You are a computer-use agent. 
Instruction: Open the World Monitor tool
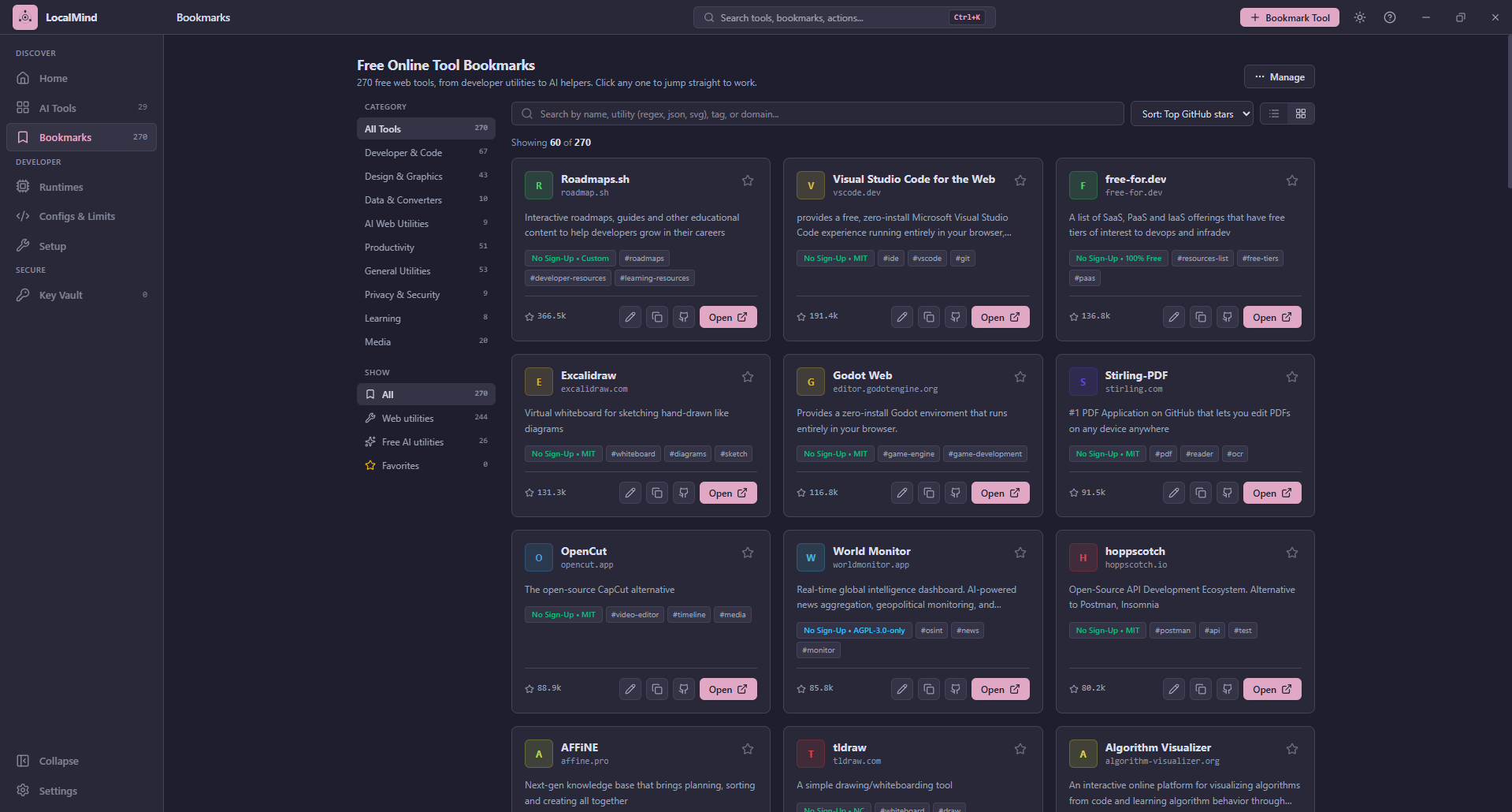pos(1000,689)
